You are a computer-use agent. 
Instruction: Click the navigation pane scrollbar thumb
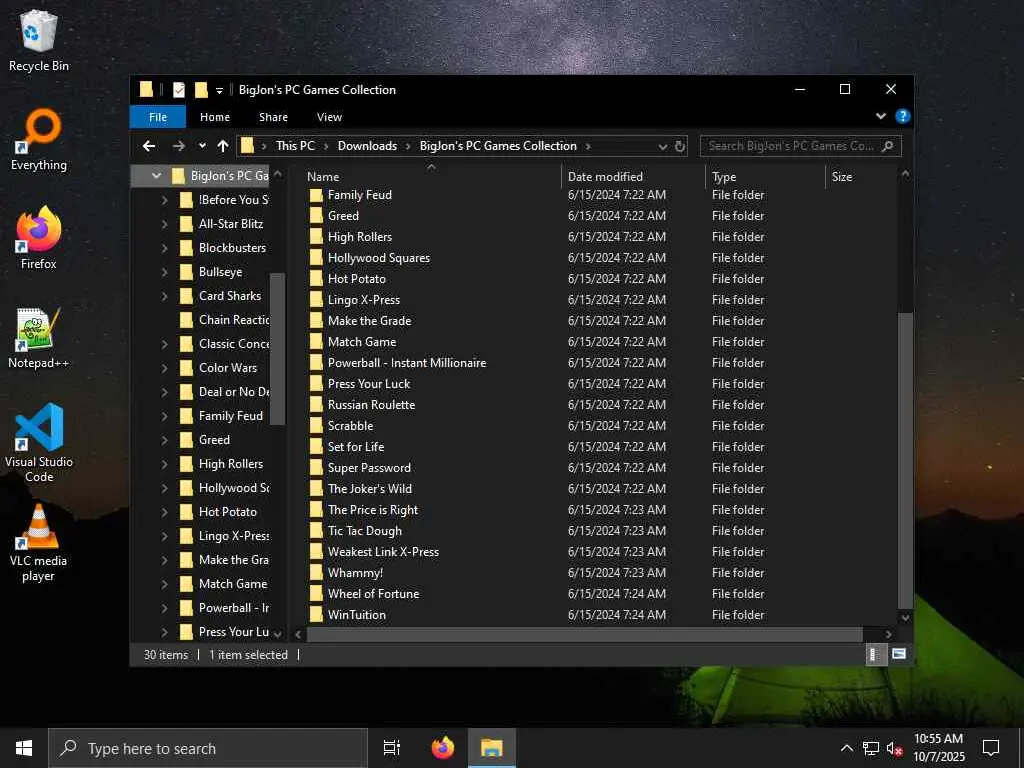tap(277, 349)
